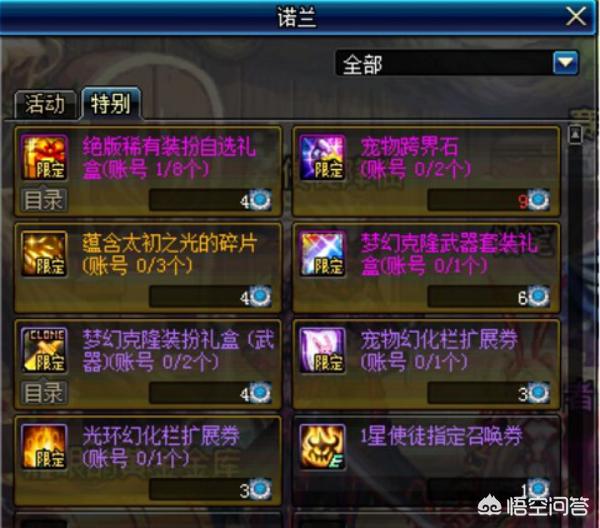The height and width of the screenshot is (528, 600).
Task: Click the 光环幻化栏扩展券 flame icon
Action: [x=44, y=447]
